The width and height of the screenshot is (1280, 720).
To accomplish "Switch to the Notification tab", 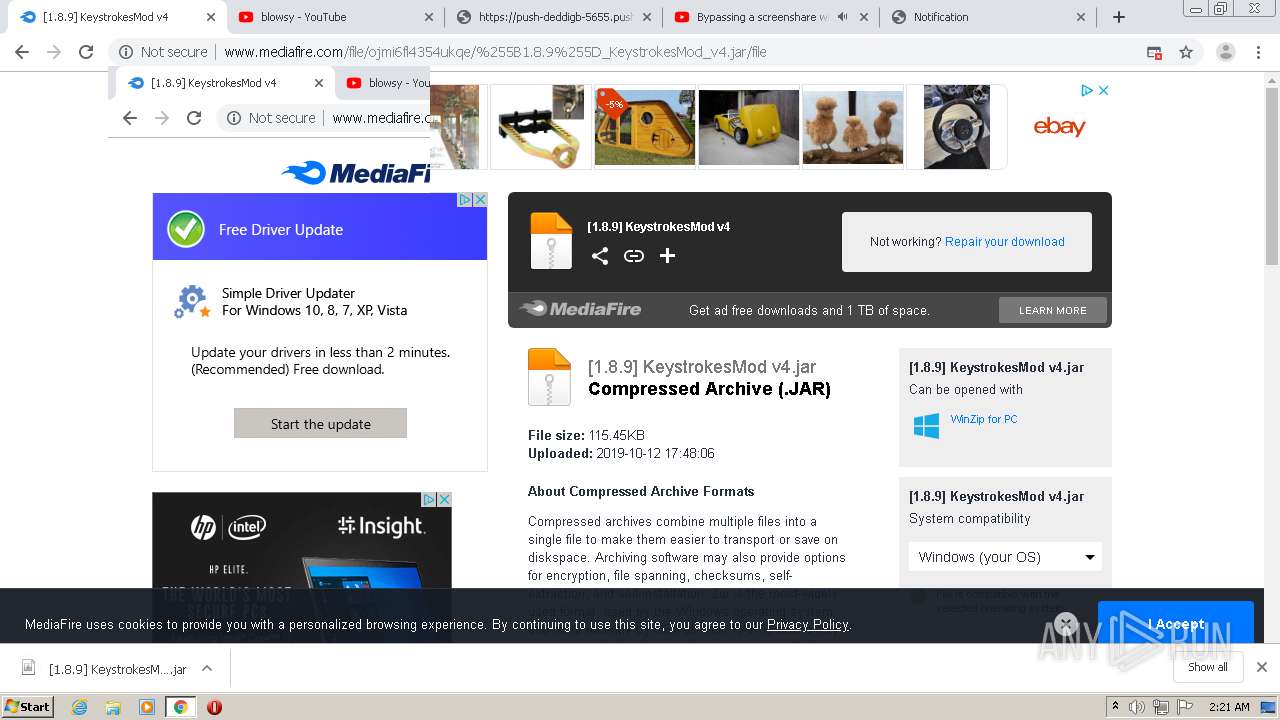I will [x=988, y=17].
